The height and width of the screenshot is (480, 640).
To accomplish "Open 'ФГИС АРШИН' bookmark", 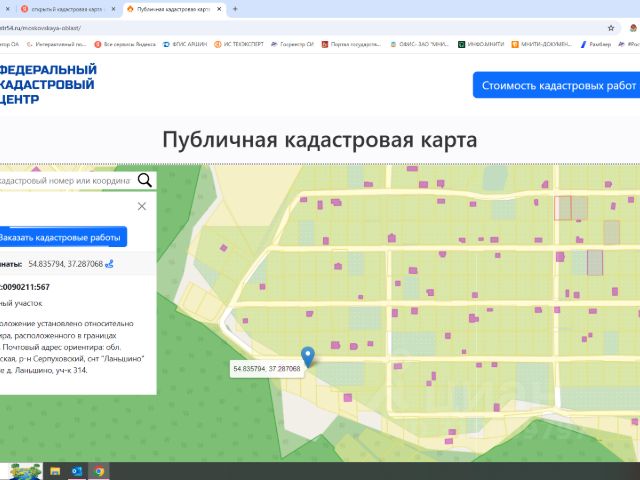I will [185, 44].
